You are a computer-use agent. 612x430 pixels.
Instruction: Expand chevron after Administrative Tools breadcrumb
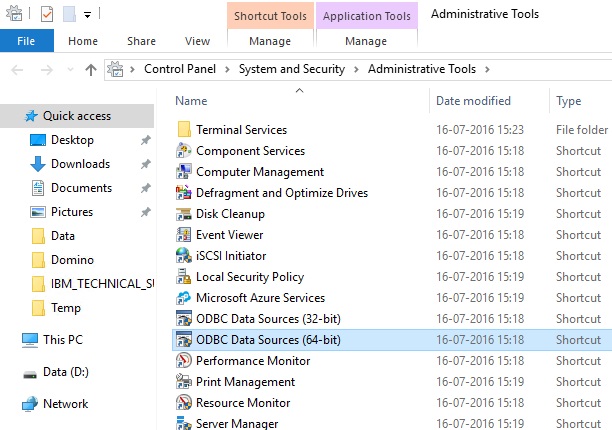[x=487, y=69]
